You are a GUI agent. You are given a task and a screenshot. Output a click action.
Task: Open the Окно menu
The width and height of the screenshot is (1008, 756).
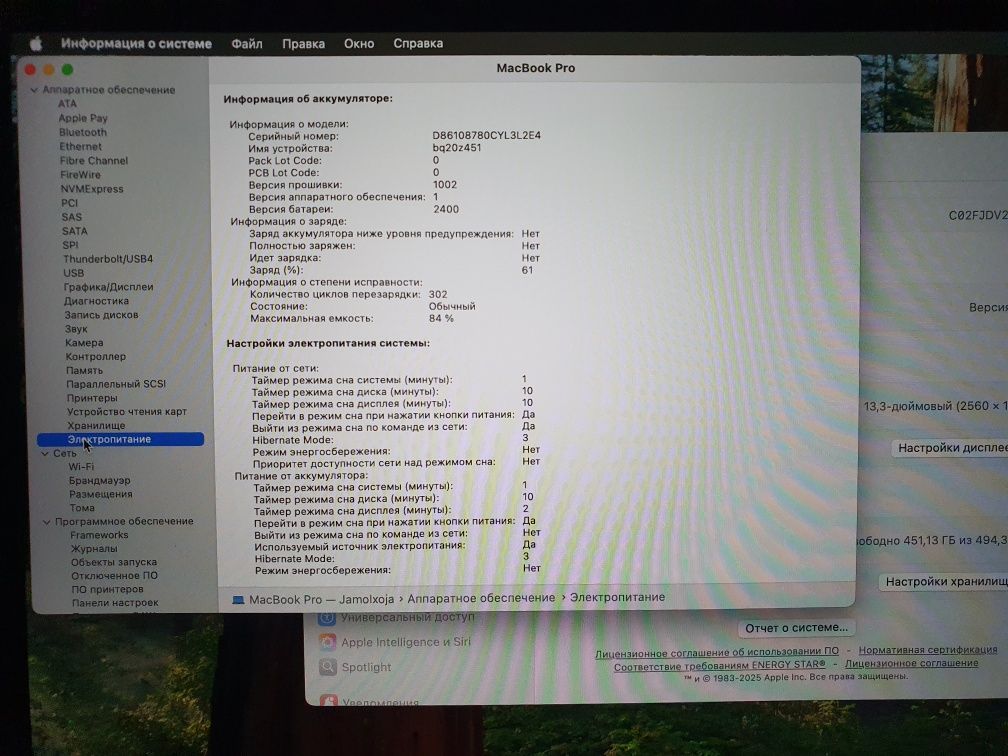tap(359, 44)
